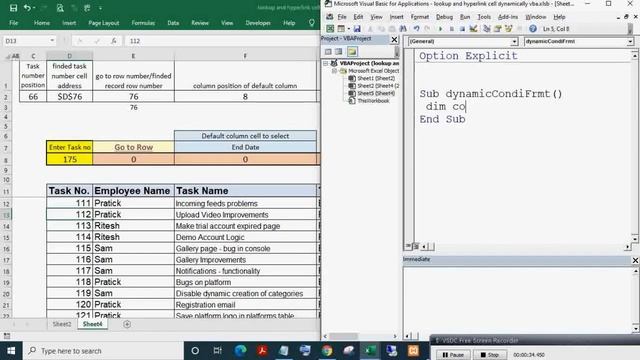Viewport: 640px width, 360px height.
Task: Select the Upload Video Improvements cell
Action: pos(245,215)
